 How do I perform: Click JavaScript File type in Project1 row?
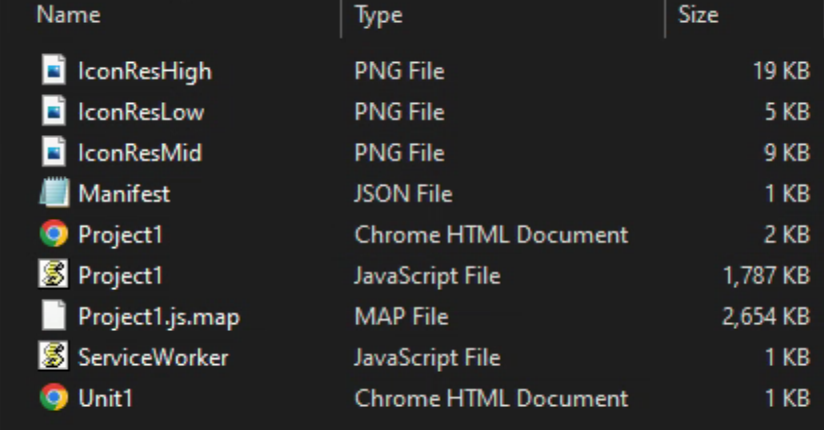coord(427,276)
